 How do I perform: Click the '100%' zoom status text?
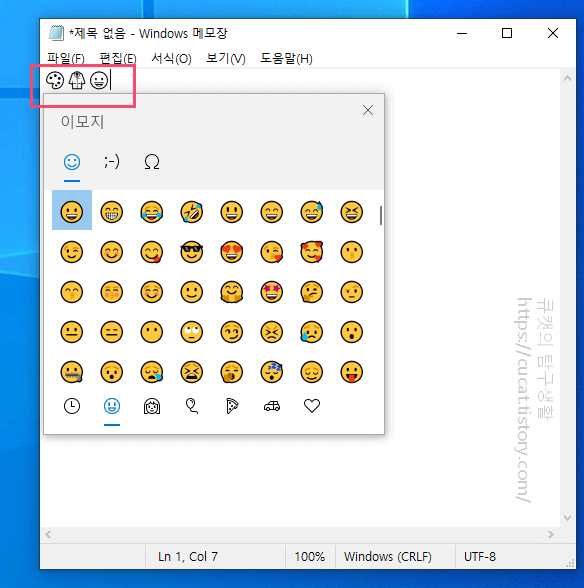pyautogui.click(x=309, y=556)
